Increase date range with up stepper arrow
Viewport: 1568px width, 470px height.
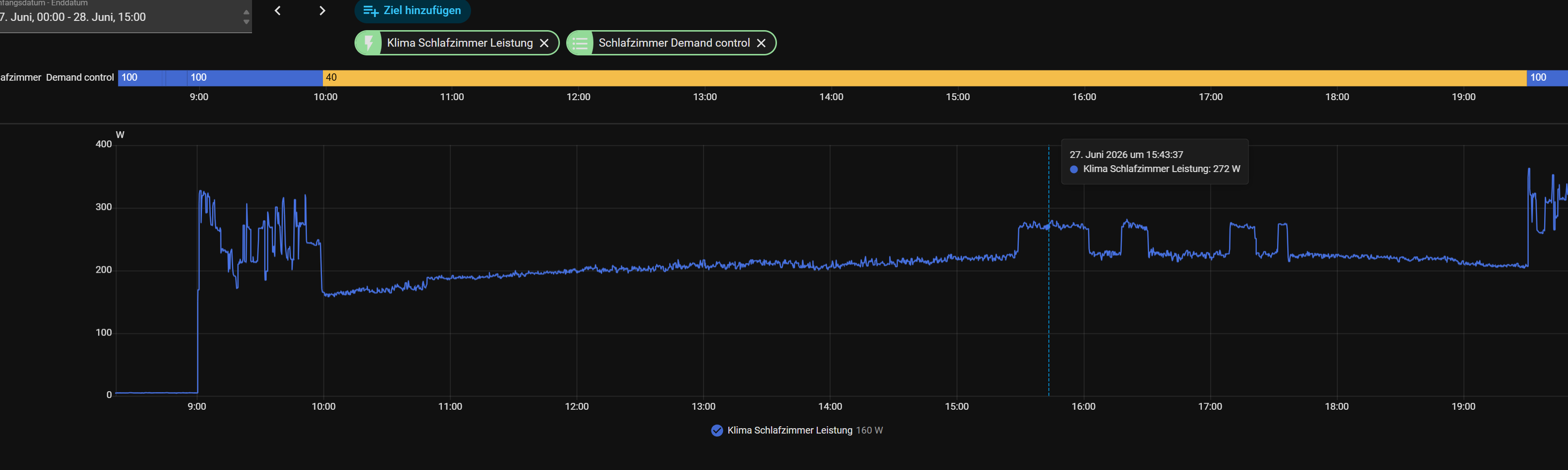[x=246, y=12]
